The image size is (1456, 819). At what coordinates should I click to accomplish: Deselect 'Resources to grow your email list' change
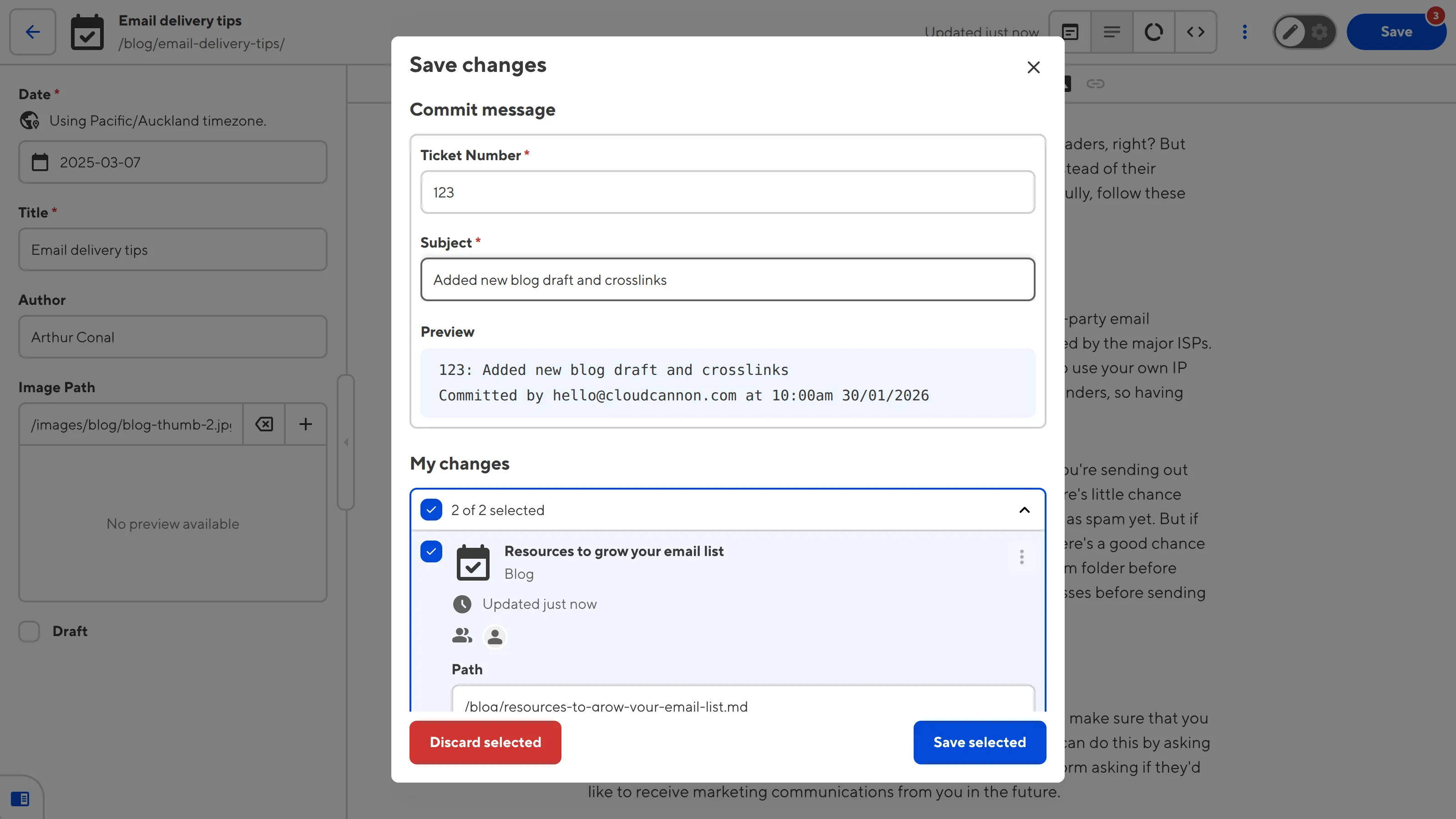click(x=431, y=551)
